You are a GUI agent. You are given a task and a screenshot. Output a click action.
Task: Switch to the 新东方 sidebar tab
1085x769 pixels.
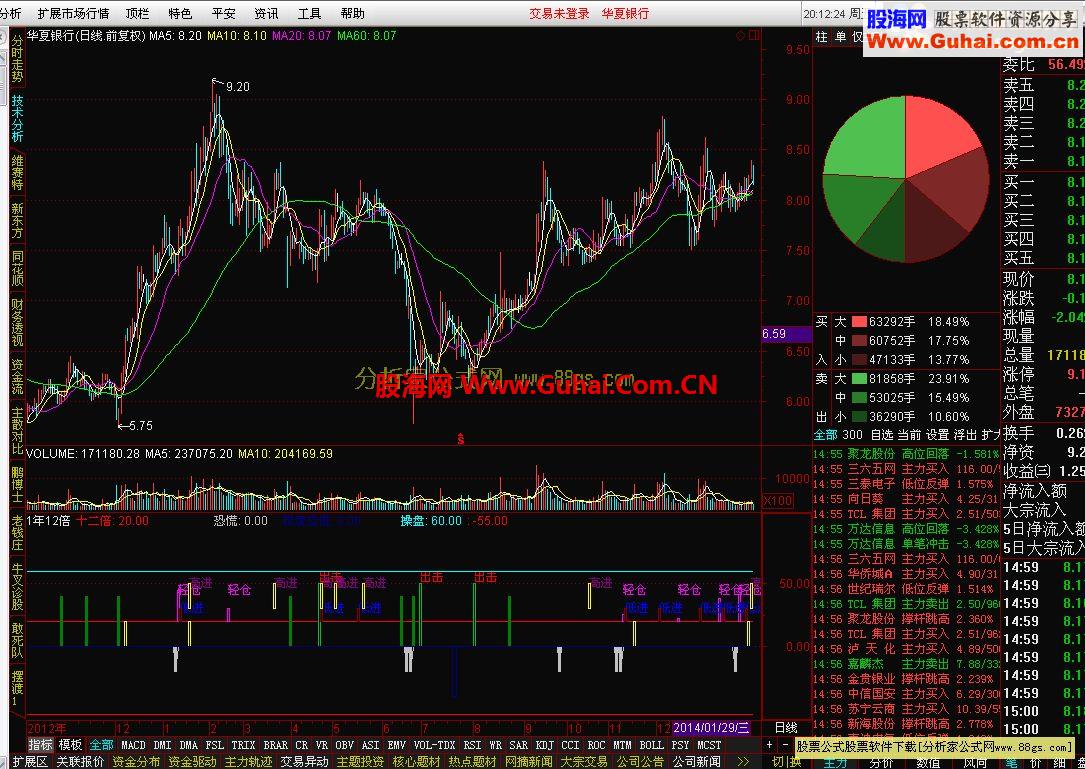pyautogui.click(x=17, y=221)
